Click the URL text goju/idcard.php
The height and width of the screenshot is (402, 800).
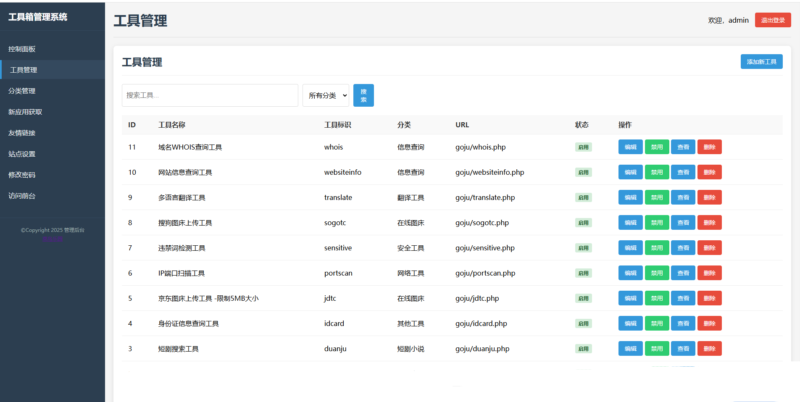tap(481, 323)
